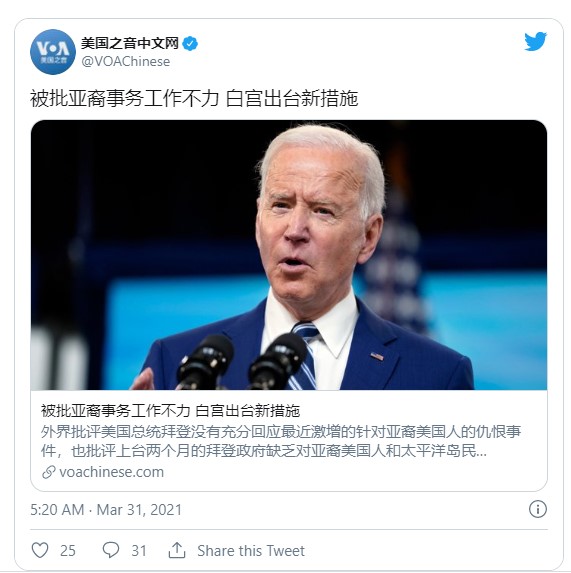Open the VOA profile avatar
This screenshot has width=571, height=573.
tap(53, 52)
